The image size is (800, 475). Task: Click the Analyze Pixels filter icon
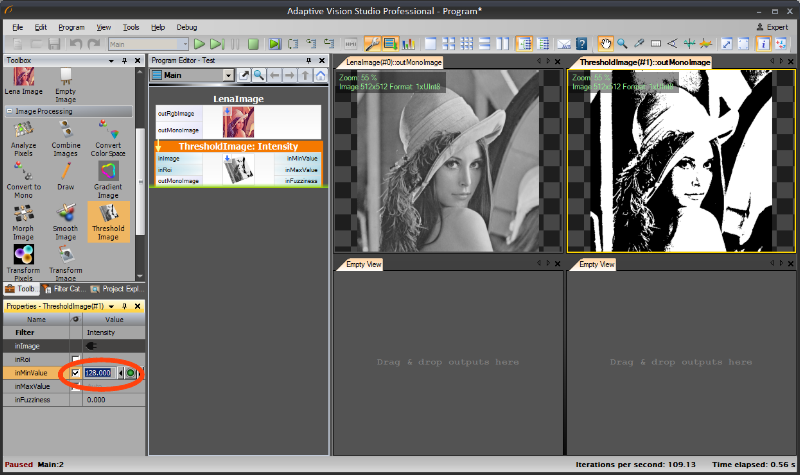click(24, 135)
